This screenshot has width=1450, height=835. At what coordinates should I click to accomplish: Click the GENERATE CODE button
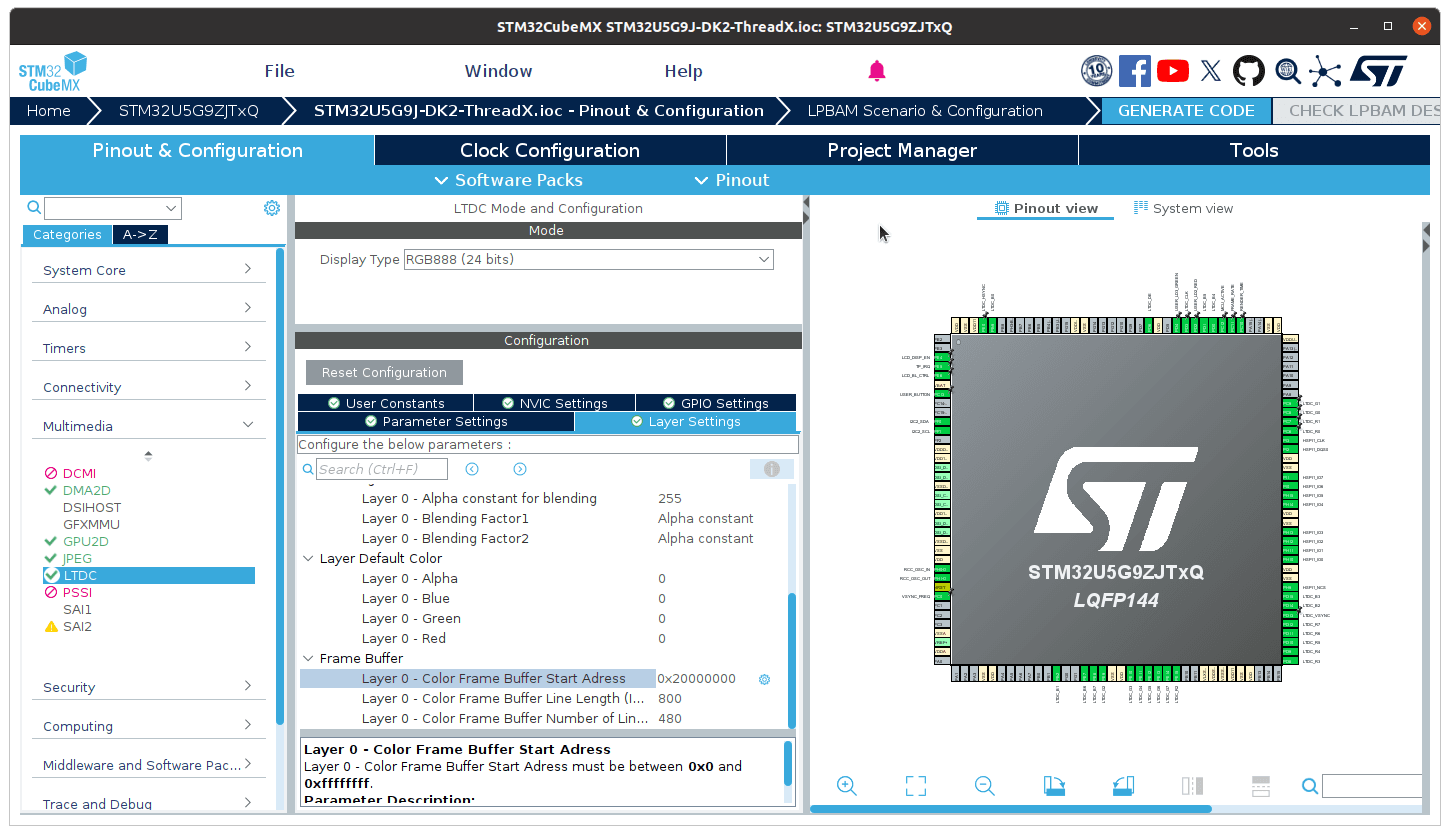pyautogui.click(x=1184, y=111)
